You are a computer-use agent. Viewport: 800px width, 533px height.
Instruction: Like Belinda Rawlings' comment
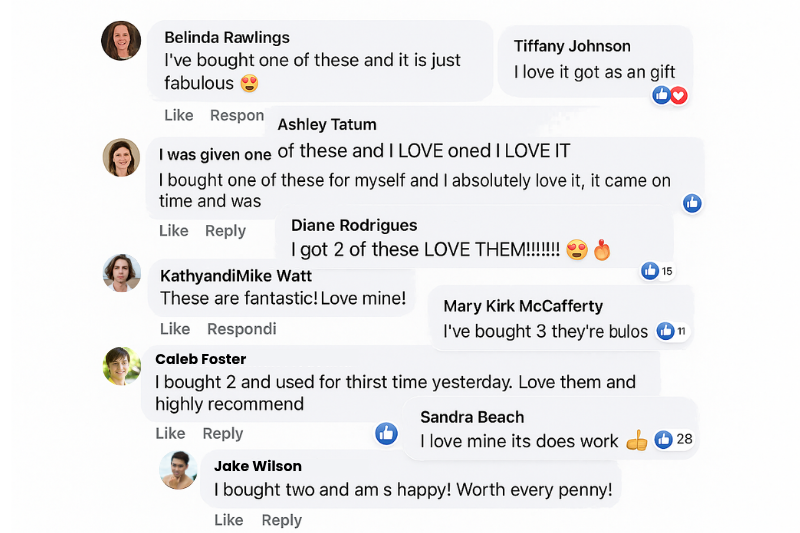click(x=178, y=115)
